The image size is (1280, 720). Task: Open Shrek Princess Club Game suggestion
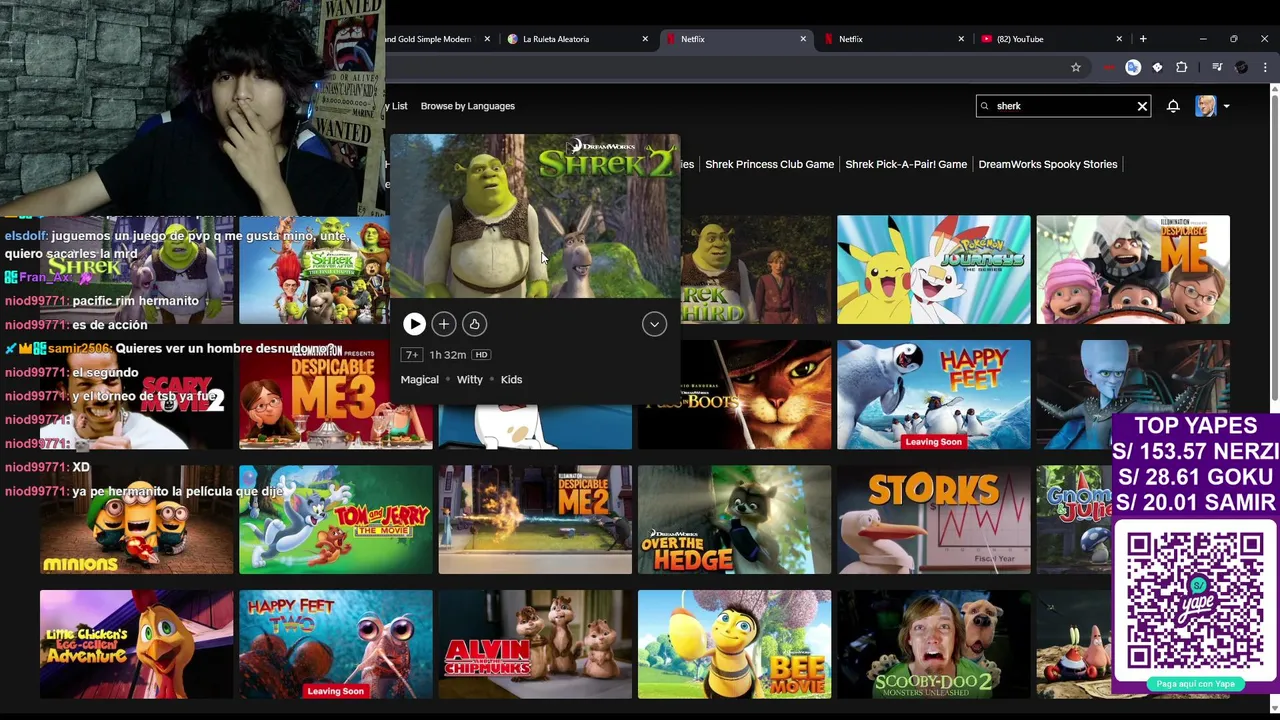point(769,164)
